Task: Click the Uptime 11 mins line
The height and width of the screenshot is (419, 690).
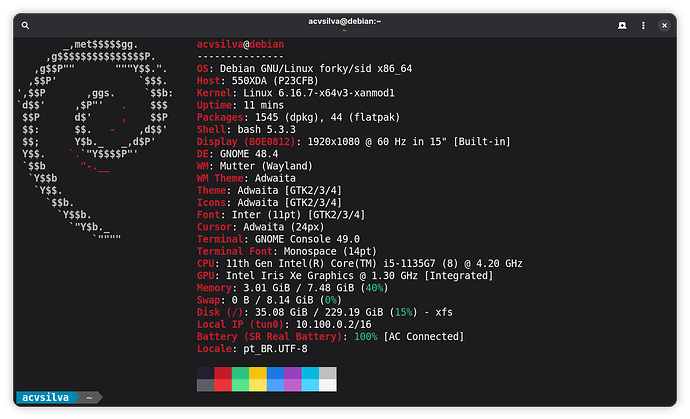Action: point(240,105)
